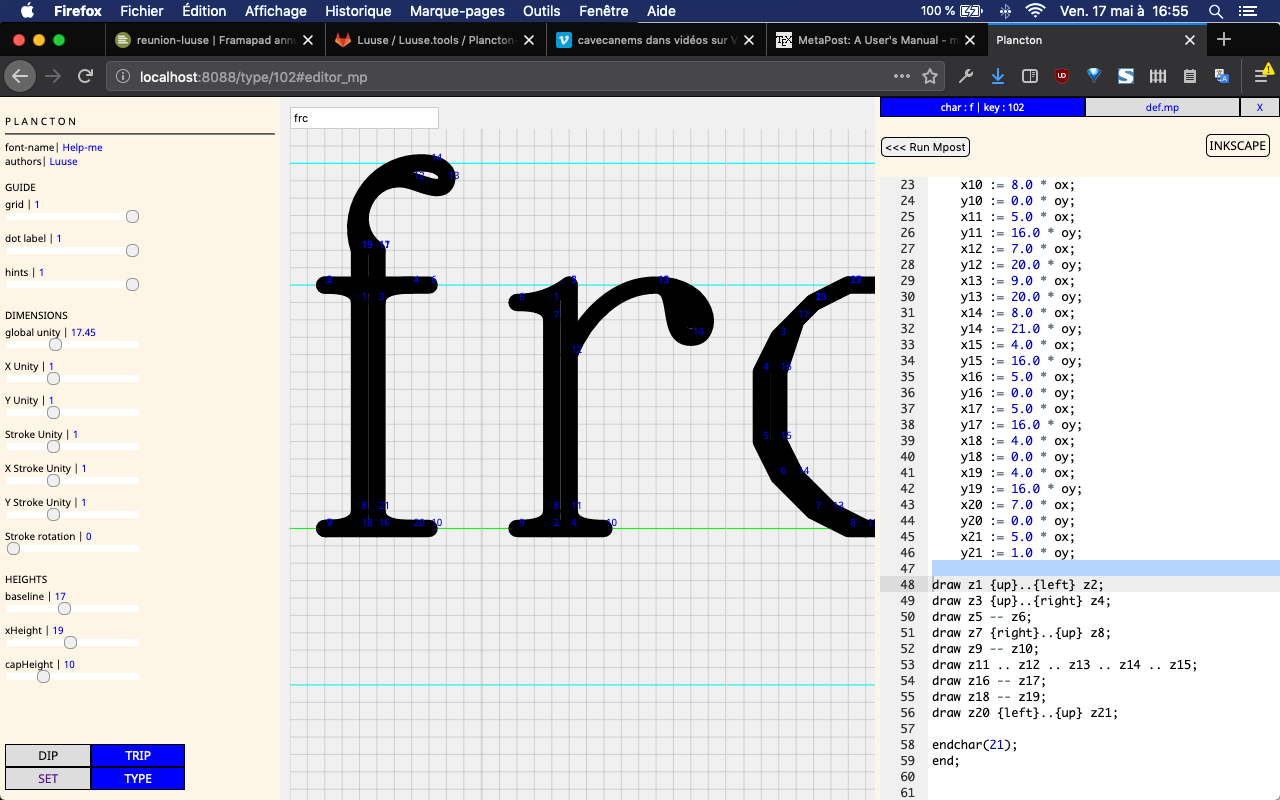This screenshot has height=800, width=1280.
Task: Open the Firefox downloads arrow icon
Action: 997,76
